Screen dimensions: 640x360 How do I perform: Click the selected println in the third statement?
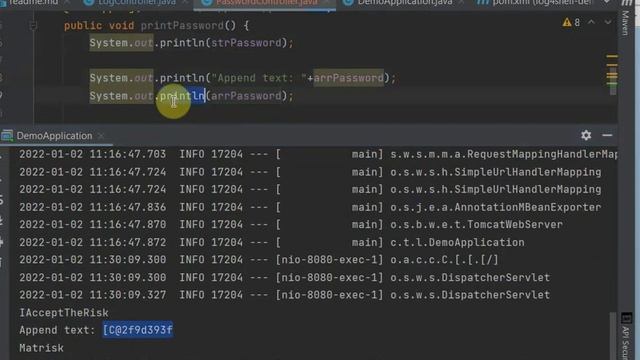182,96
